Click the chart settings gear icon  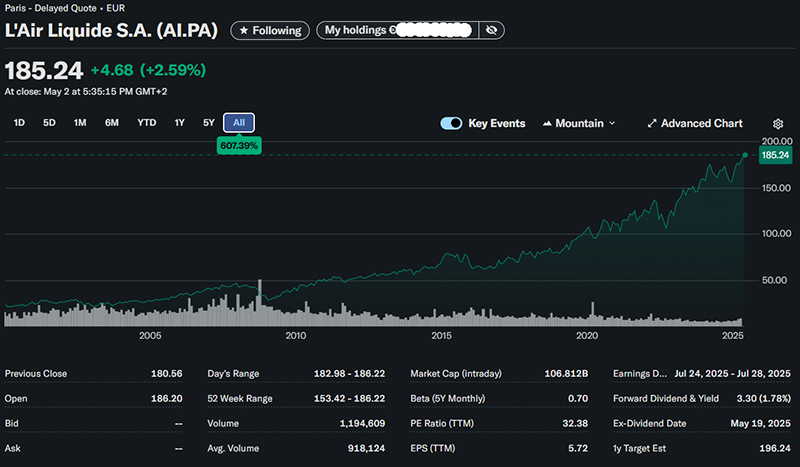pyautogui.click(x=778, y=124)
